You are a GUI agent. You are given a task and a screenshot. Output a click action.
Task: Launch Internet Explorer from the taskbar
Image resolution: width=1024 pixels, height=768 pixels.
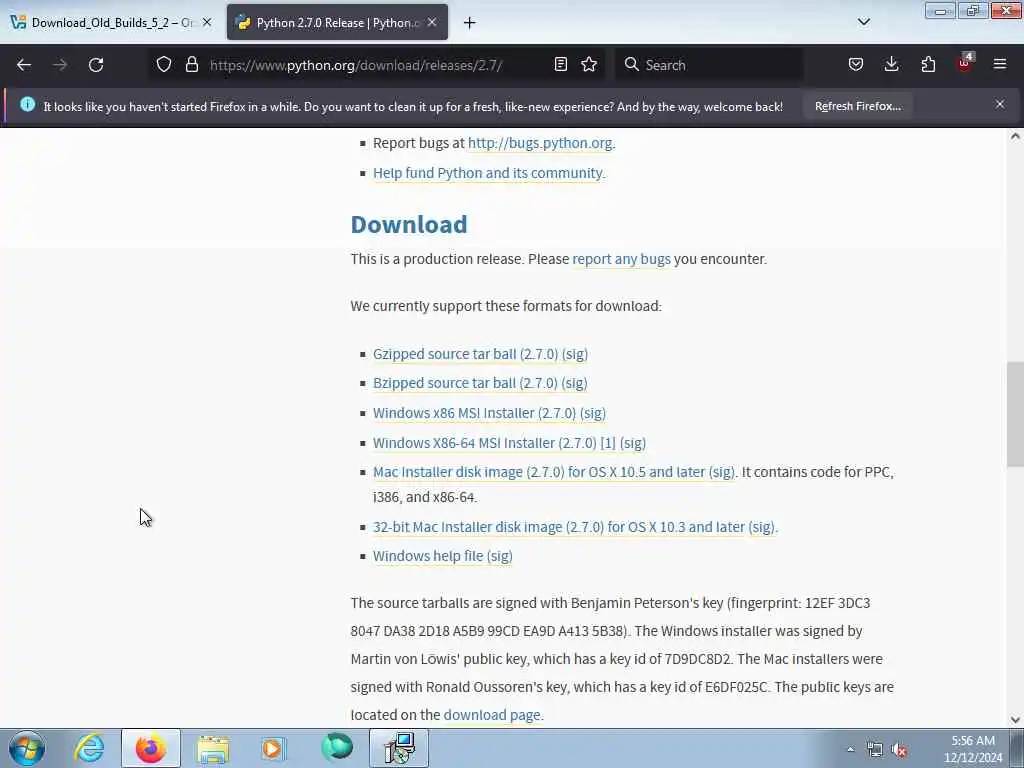point(89,748)
